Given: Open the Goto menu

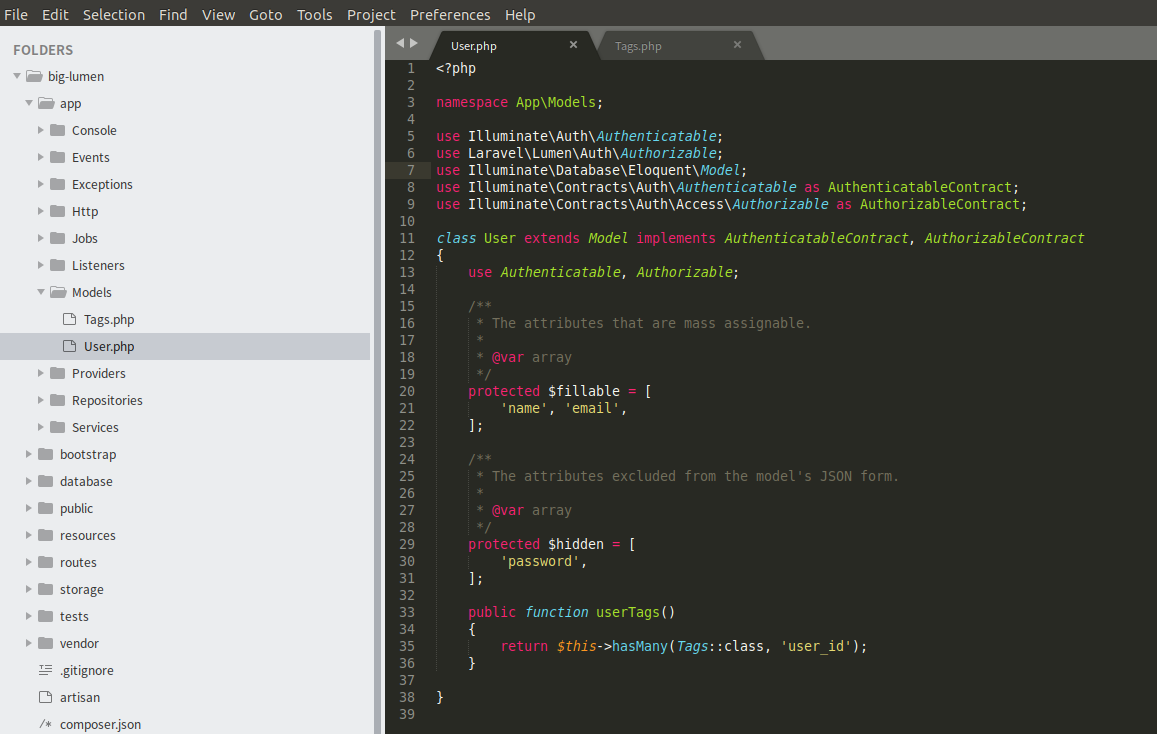Looking at the screenshot, I should point(266,15).
